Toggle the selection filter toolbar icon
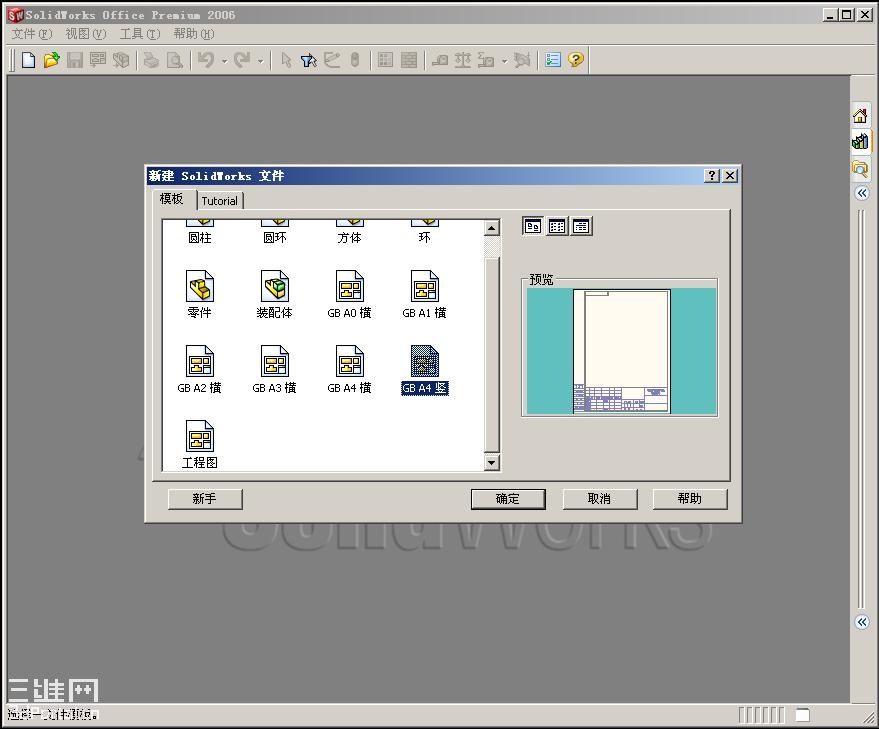Viewport: 879px width, 729px height. [x=309, y=59]
